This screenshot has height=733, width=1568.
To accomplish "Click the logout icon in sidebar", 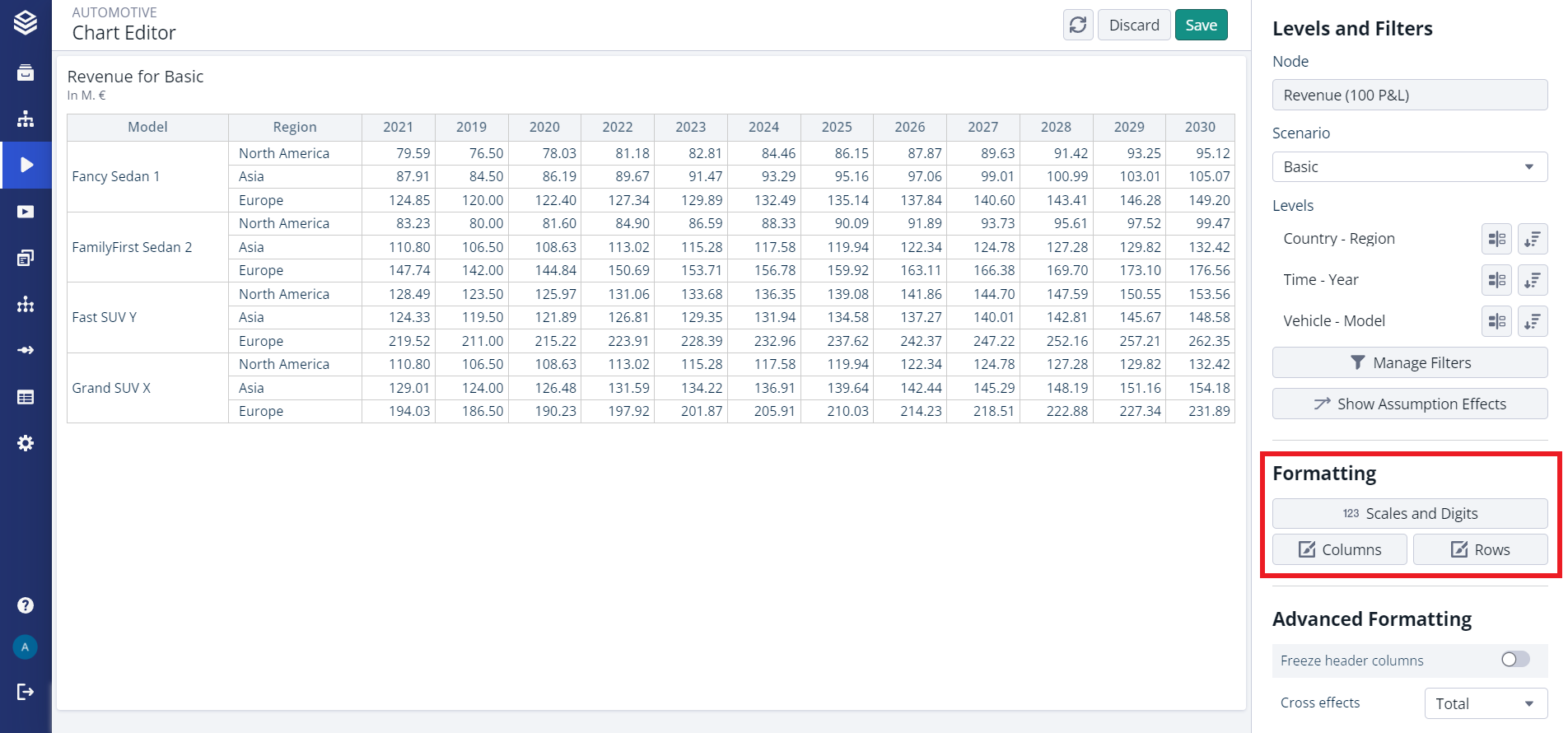I will click(26, 692).
